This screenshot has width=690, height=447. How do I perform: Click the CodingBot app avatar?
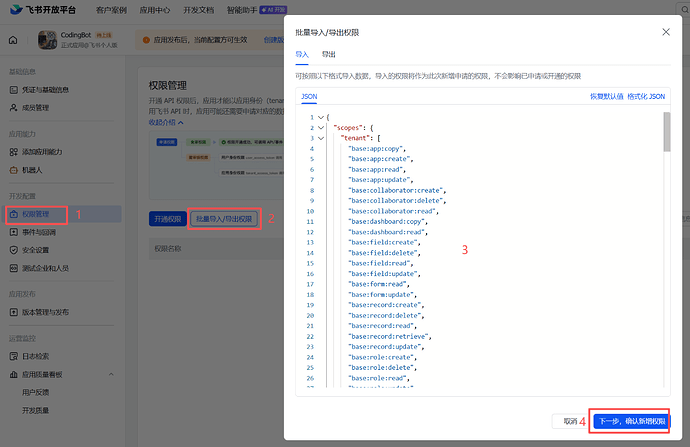[47, 40]
